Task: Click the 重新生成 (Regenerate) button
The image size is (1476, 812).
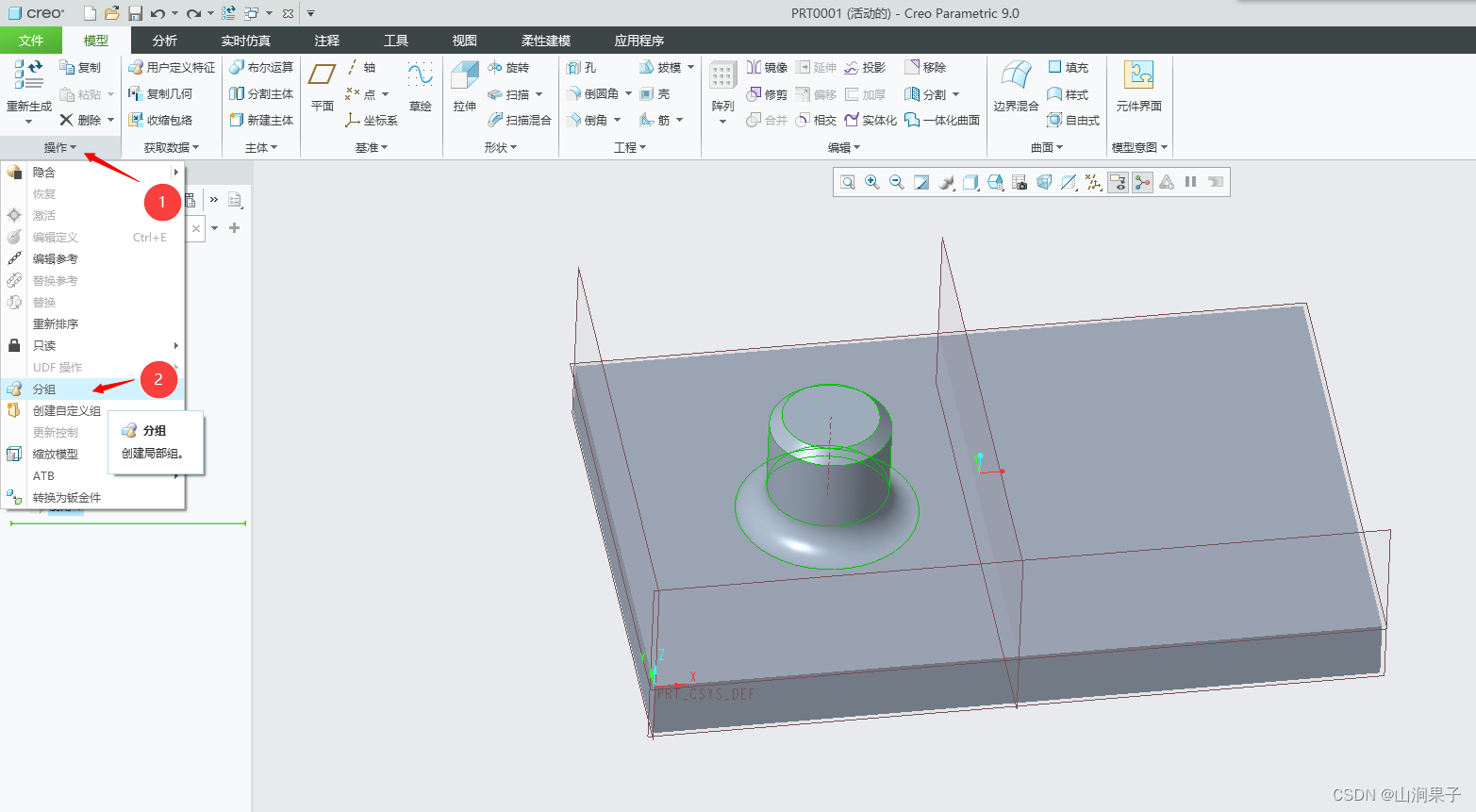Action: [x=28, y=87]
